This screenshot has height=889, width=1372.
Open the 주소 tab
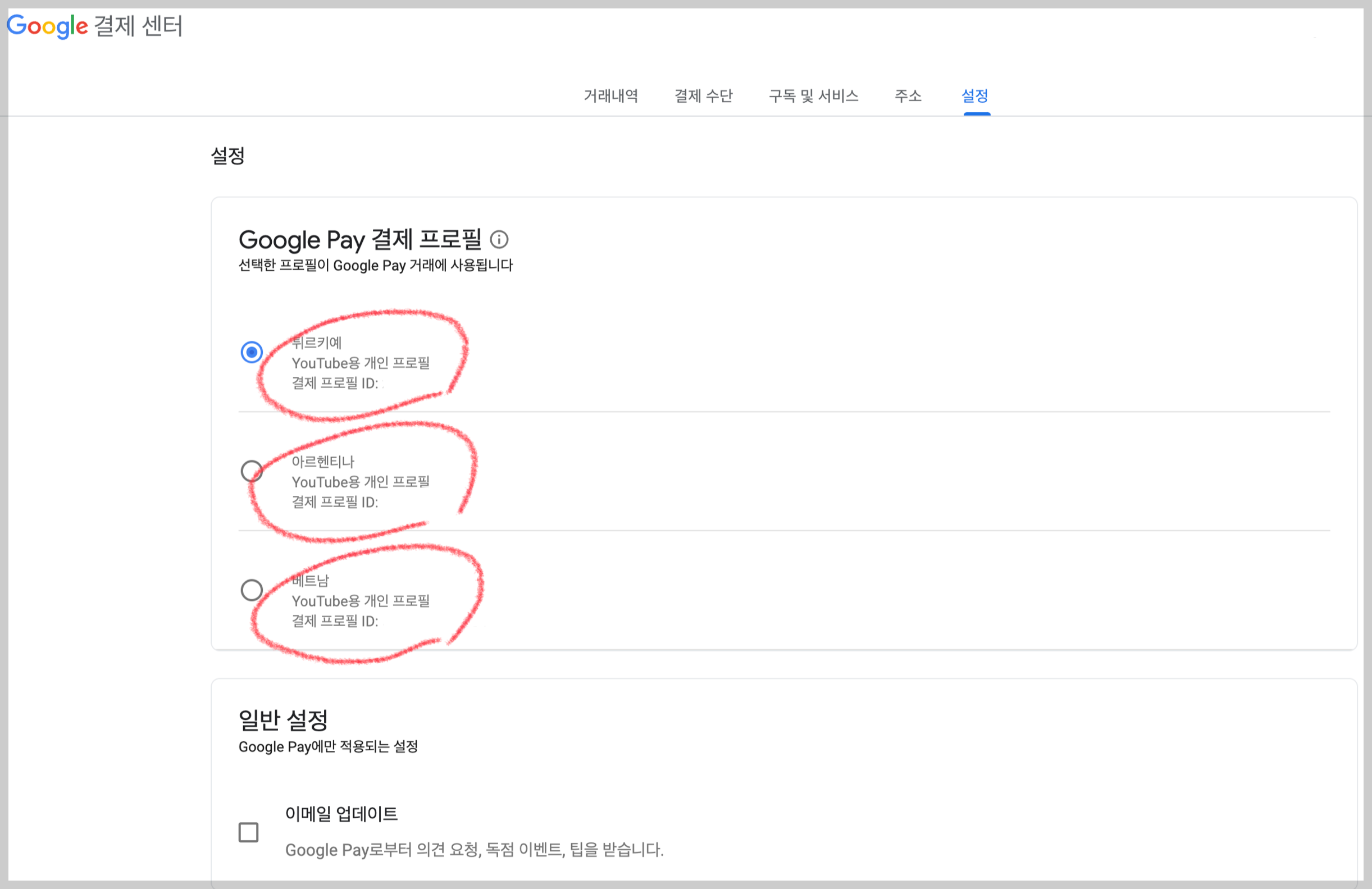coord(908,95)
